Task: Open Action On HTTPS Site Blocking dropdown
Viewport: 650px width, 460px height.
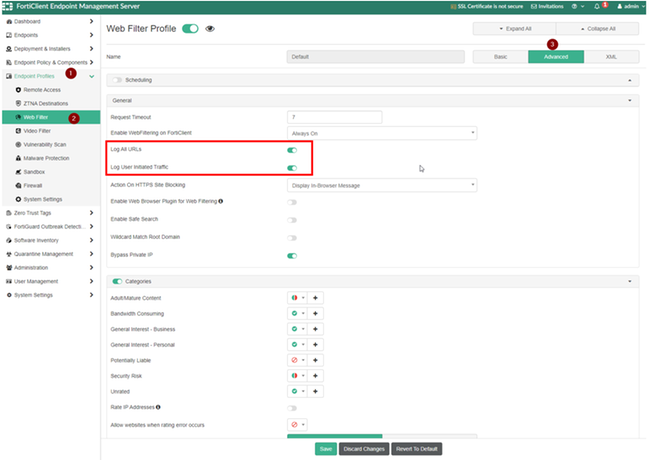Action: pos(382,185)
